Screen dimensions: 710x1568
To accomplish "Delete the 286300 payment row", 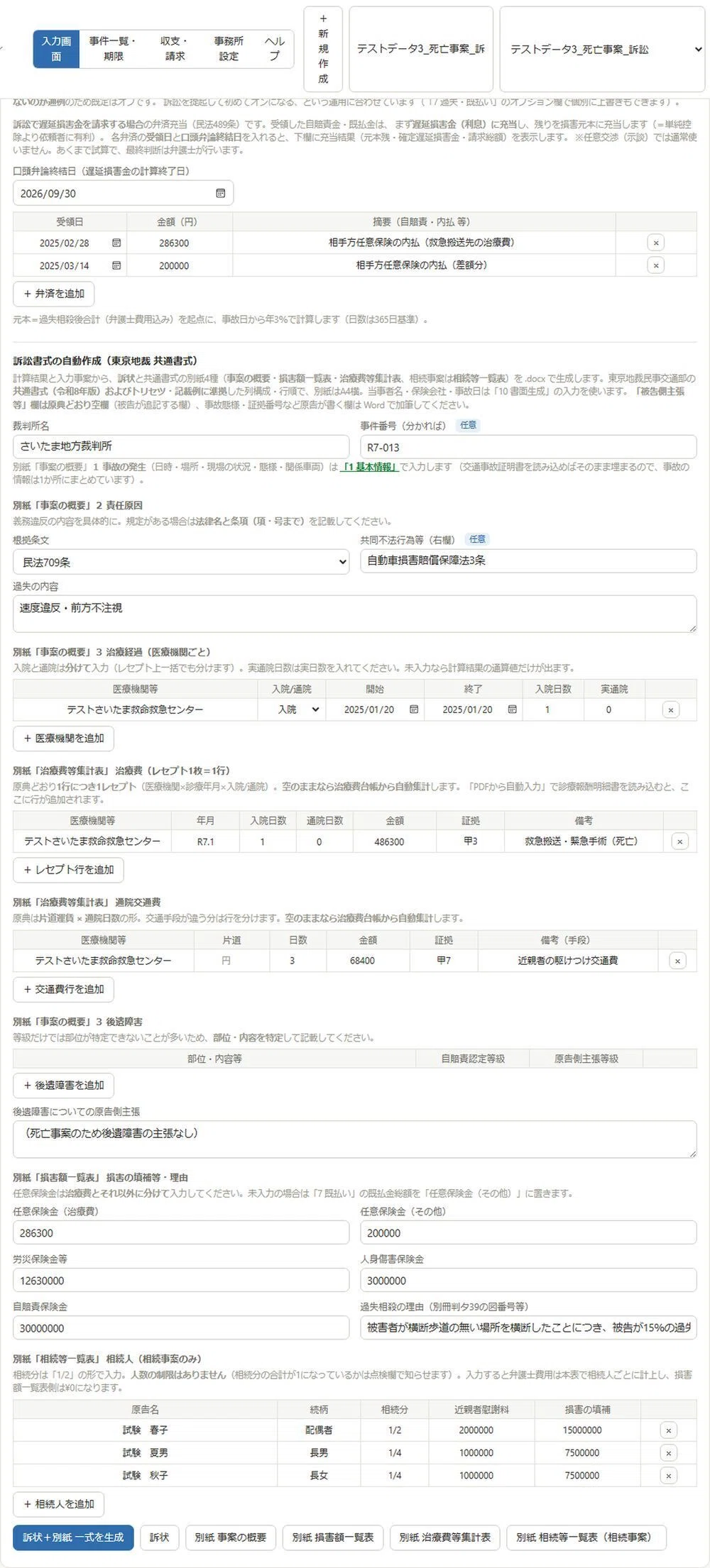I will pyautogui.click(x=656, y=243).
